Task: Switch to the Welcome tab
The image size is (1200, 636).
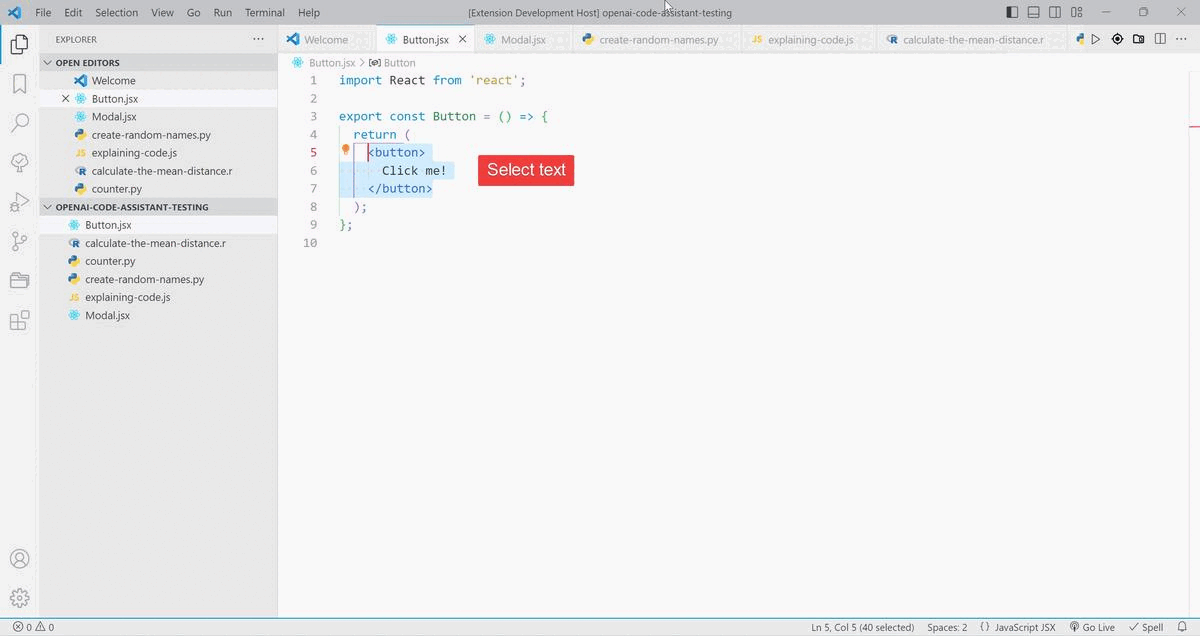Action: point(326,39)
